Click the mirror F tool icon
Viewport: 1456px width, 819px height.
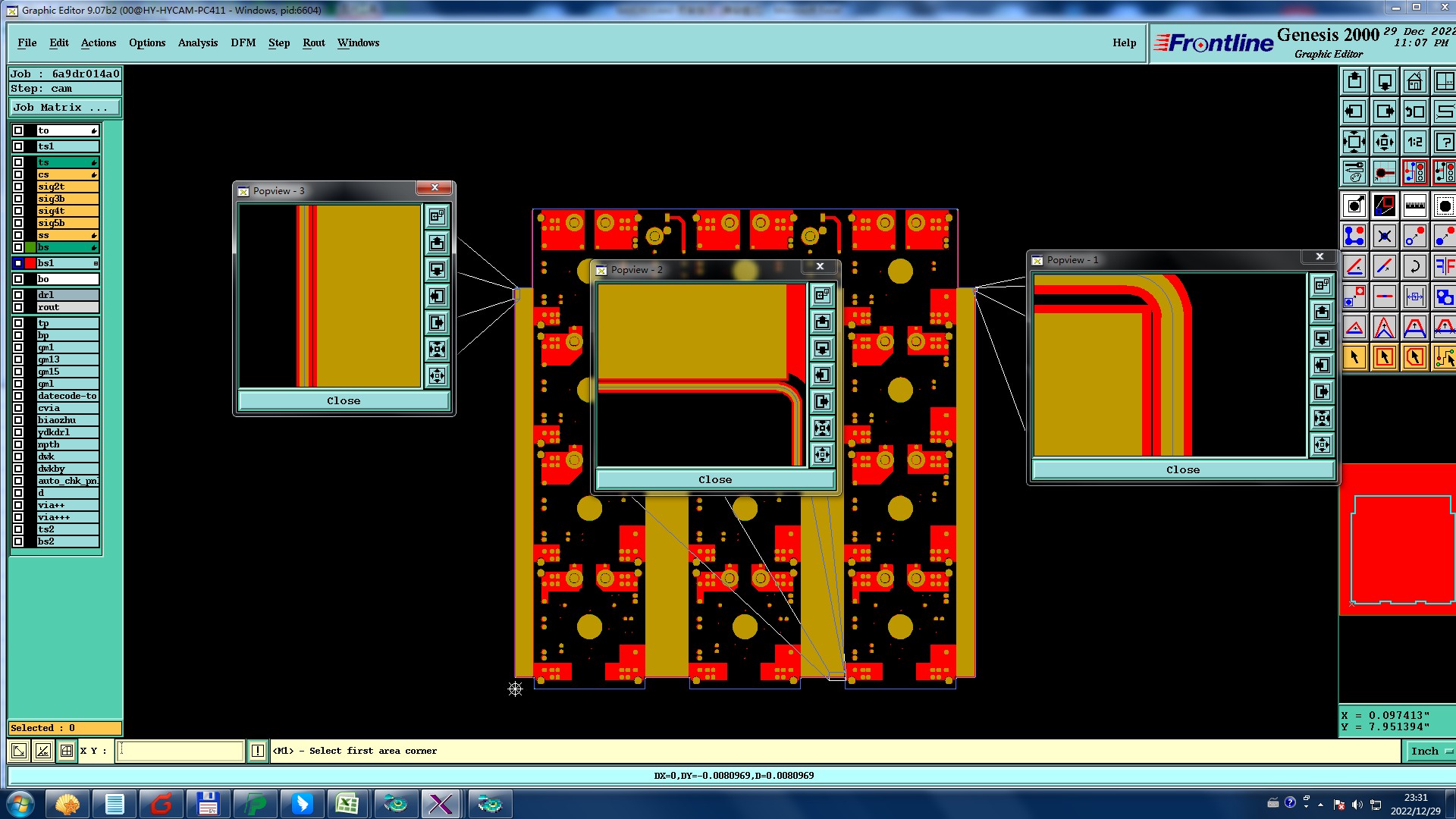tap(1444, 266)
